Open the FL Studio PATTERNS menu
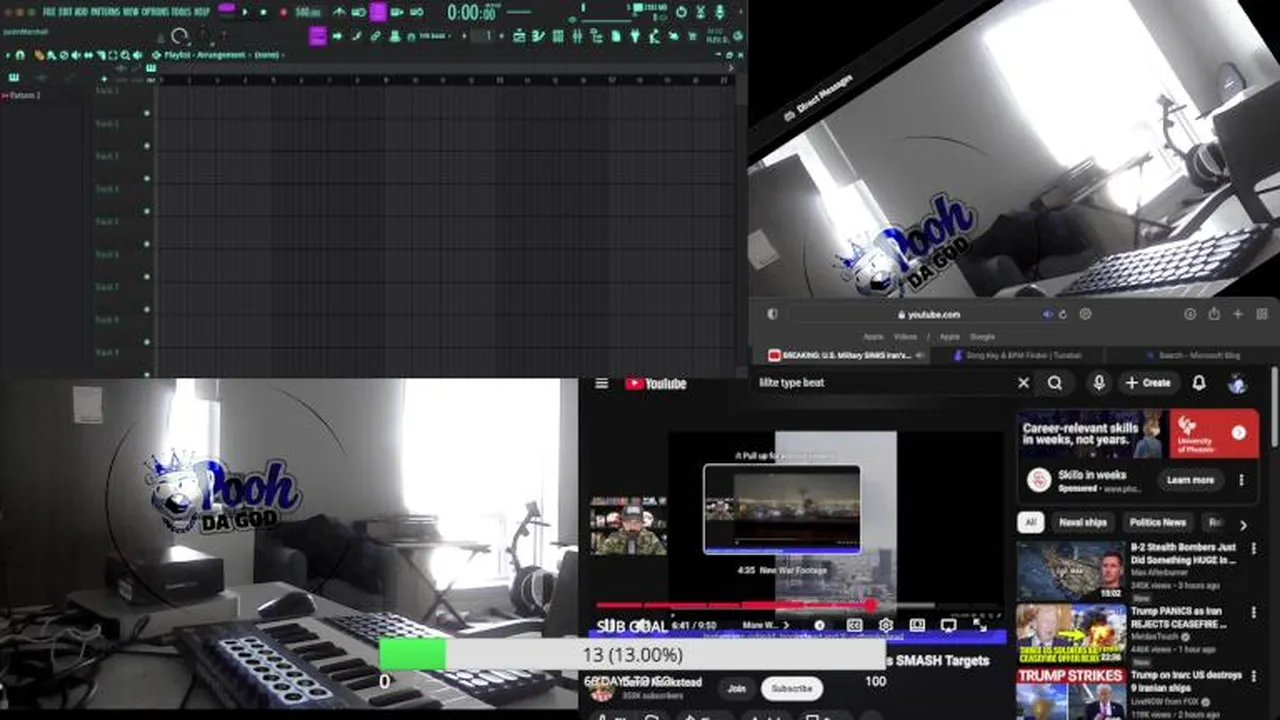 pyautogui.click(x=105, y=11)
